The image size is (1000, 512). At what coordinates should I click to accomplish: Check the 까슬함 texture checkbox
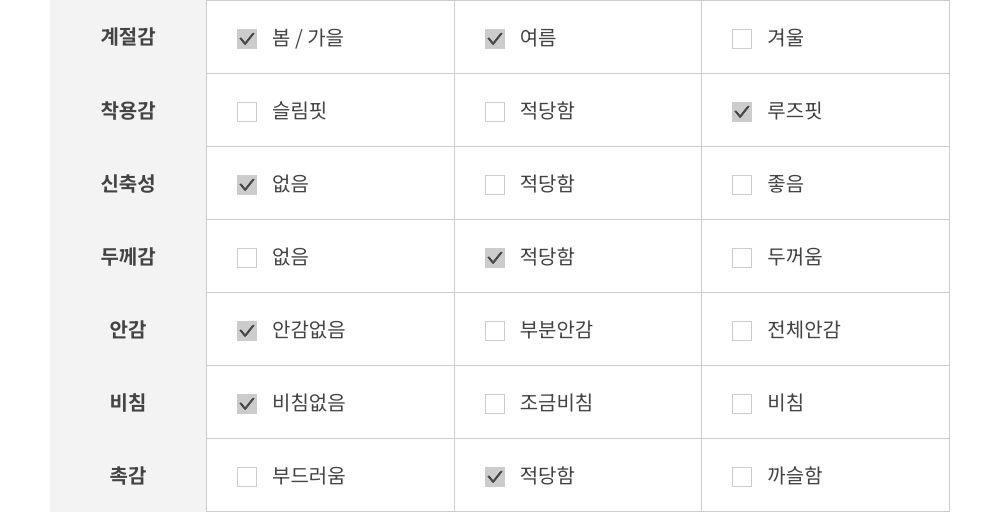(x=742, y=477)
